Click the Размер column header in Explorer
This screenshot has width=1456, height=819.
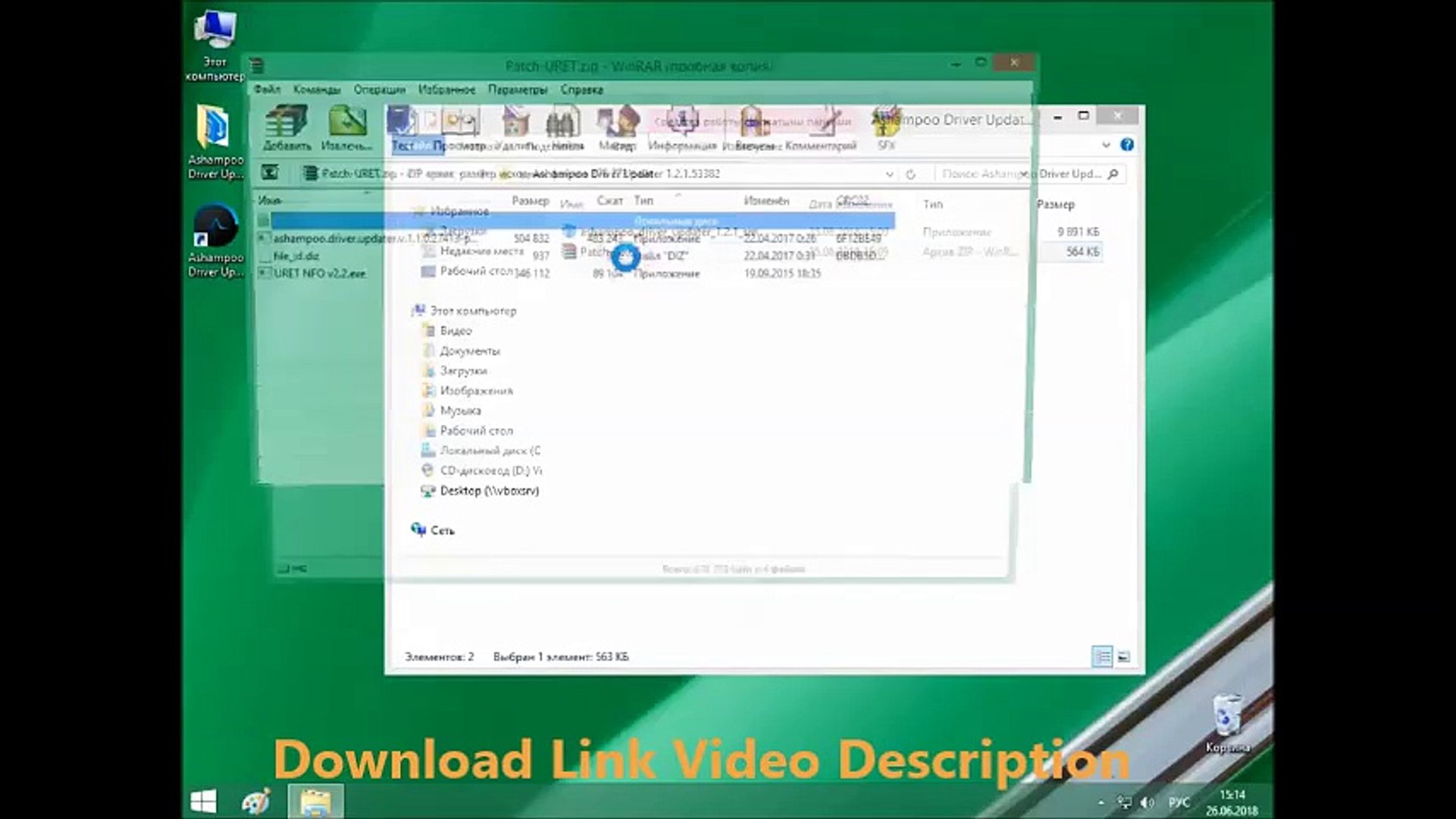[1055, 205]
